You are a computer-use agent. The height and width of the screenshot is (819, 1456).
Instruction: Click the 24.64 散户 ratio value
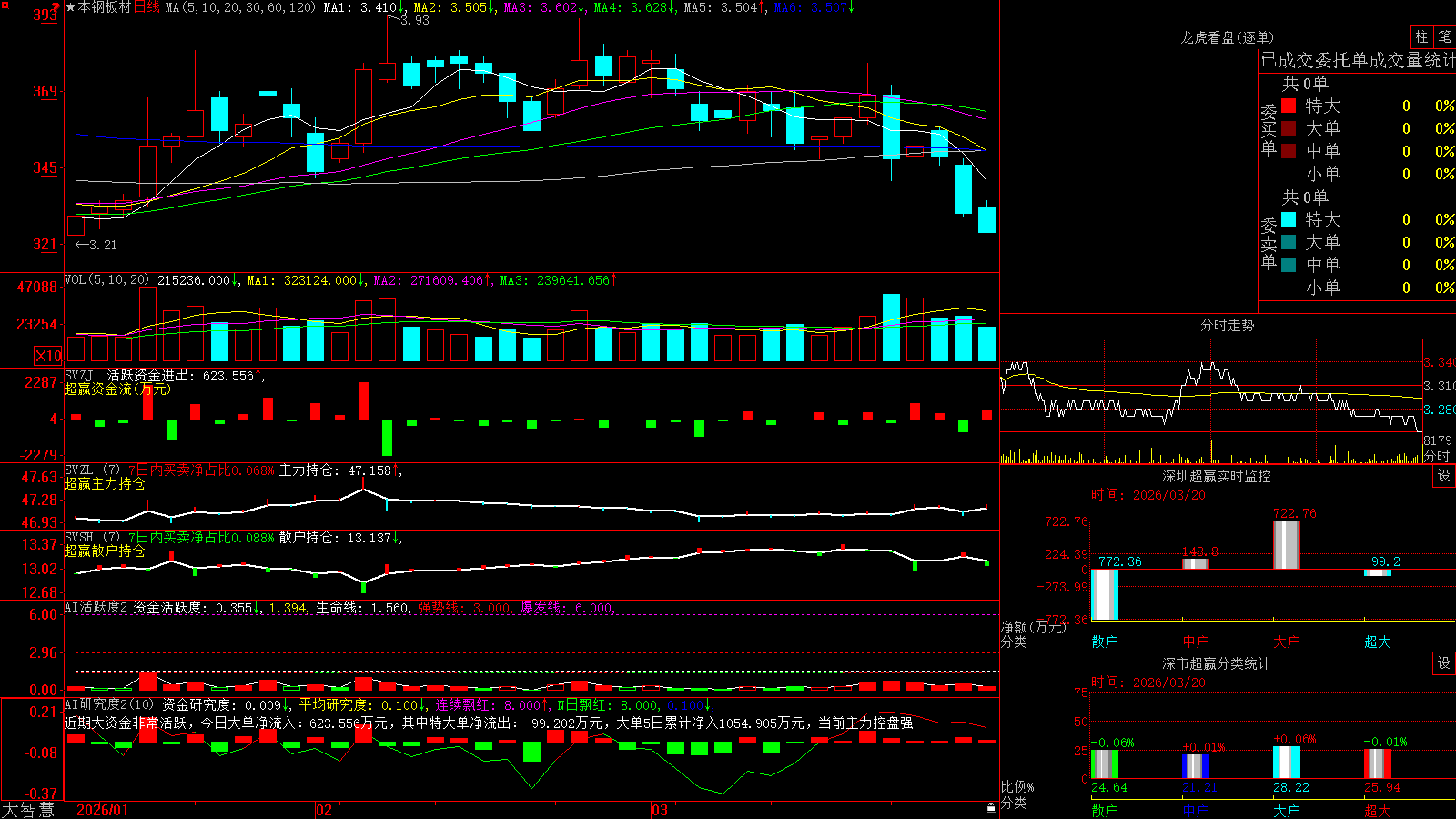(x=1109, y=787)
